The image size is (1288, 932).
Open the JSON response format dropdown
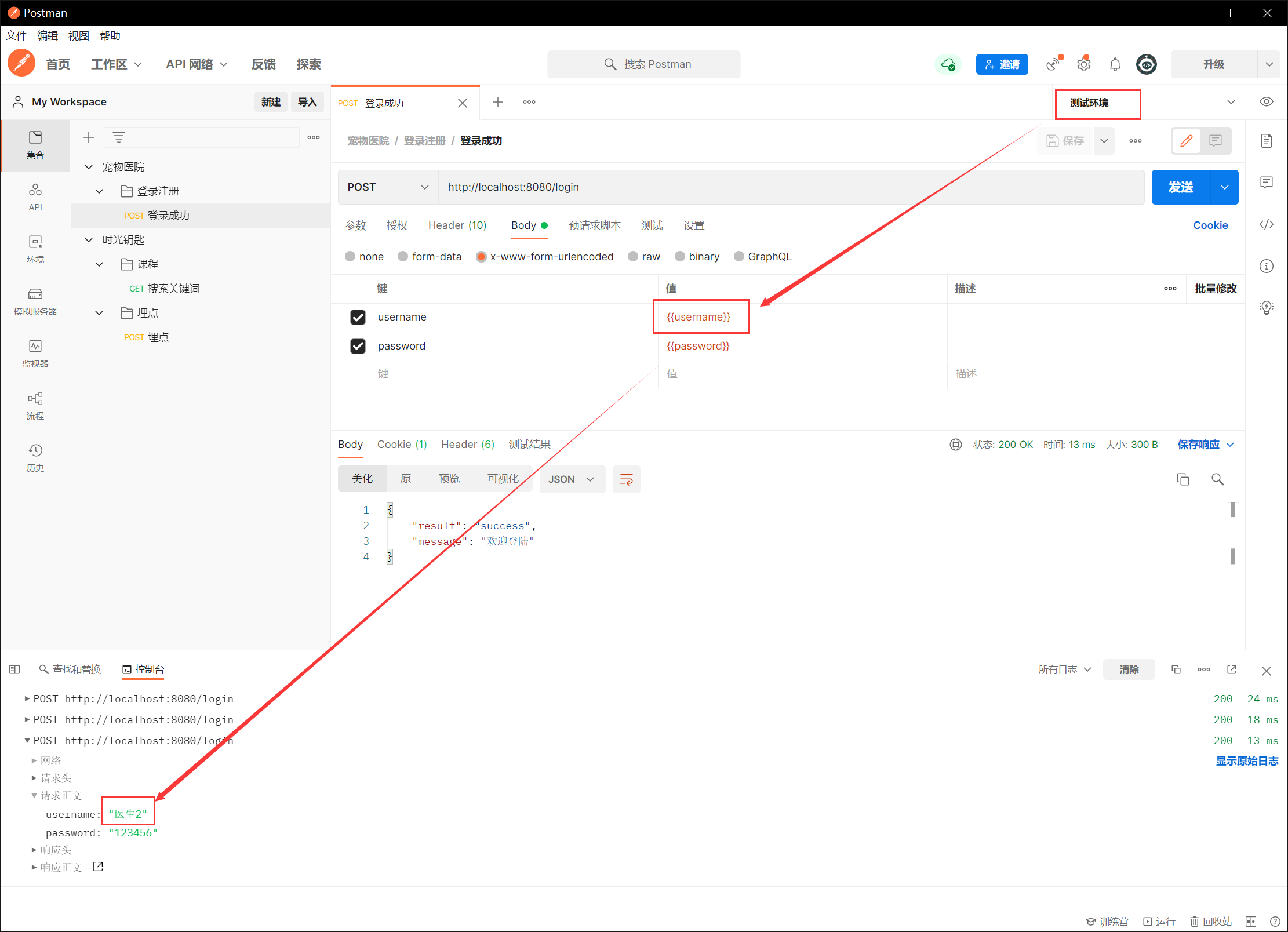[572, 479]
